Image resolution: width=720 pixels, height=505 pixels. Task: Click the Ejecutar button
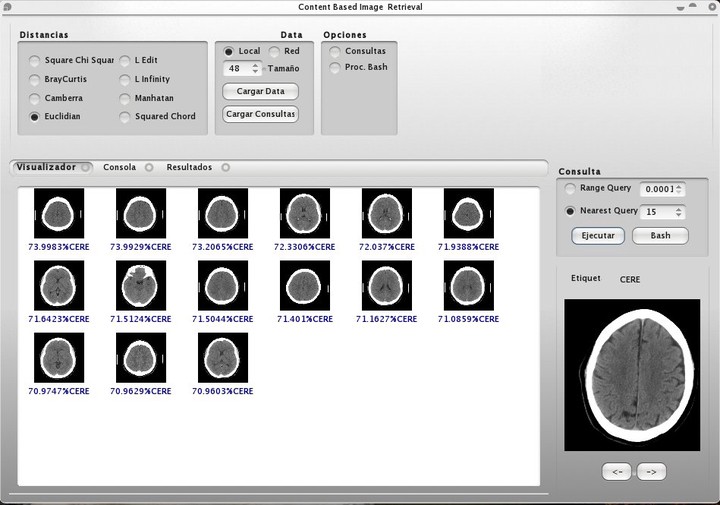coord(597,236)
